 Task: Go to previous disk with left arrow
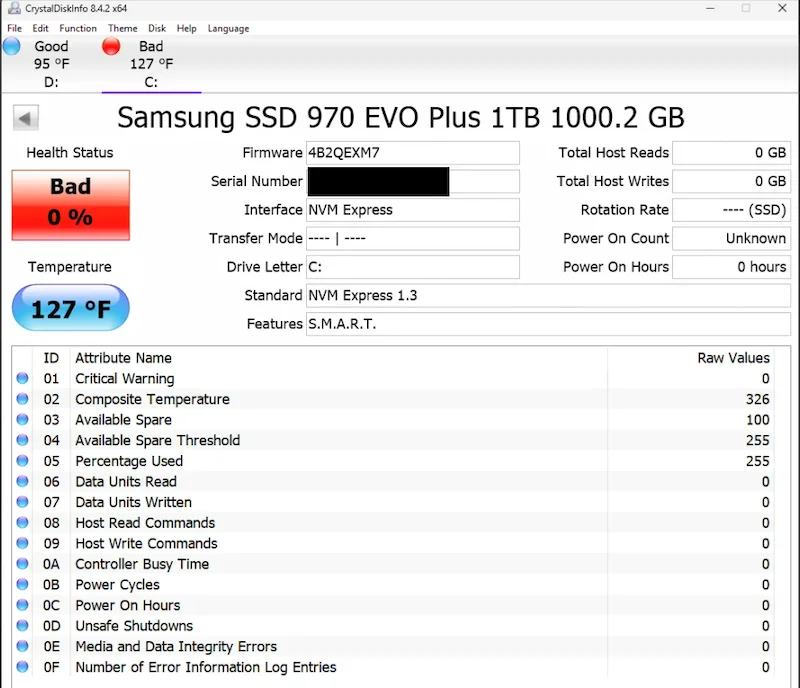[x=26, y=118]
